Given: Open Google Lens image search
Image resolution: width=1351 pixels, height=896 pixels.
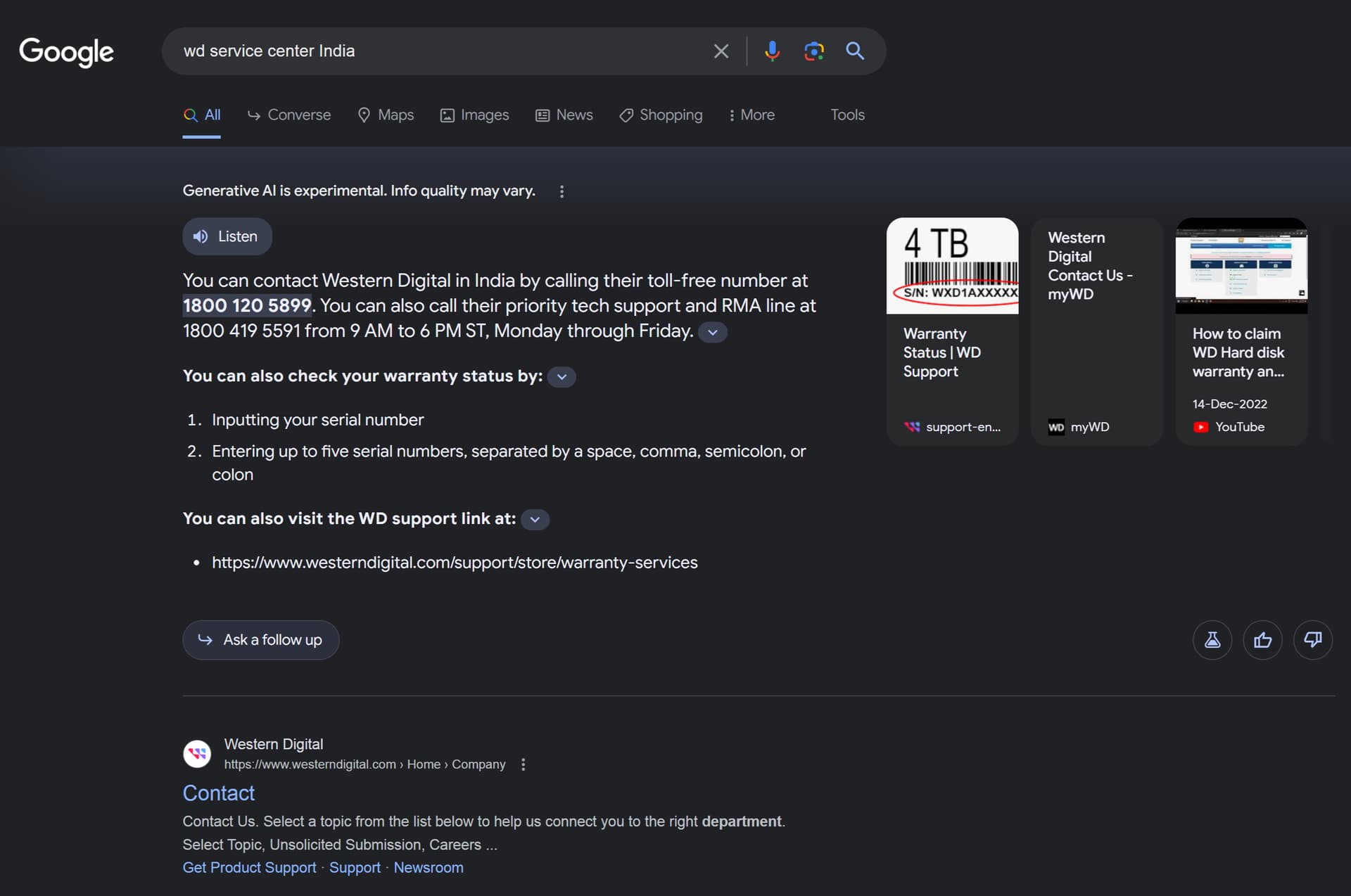Looking at the screenshot, I should tap(813, 51).
